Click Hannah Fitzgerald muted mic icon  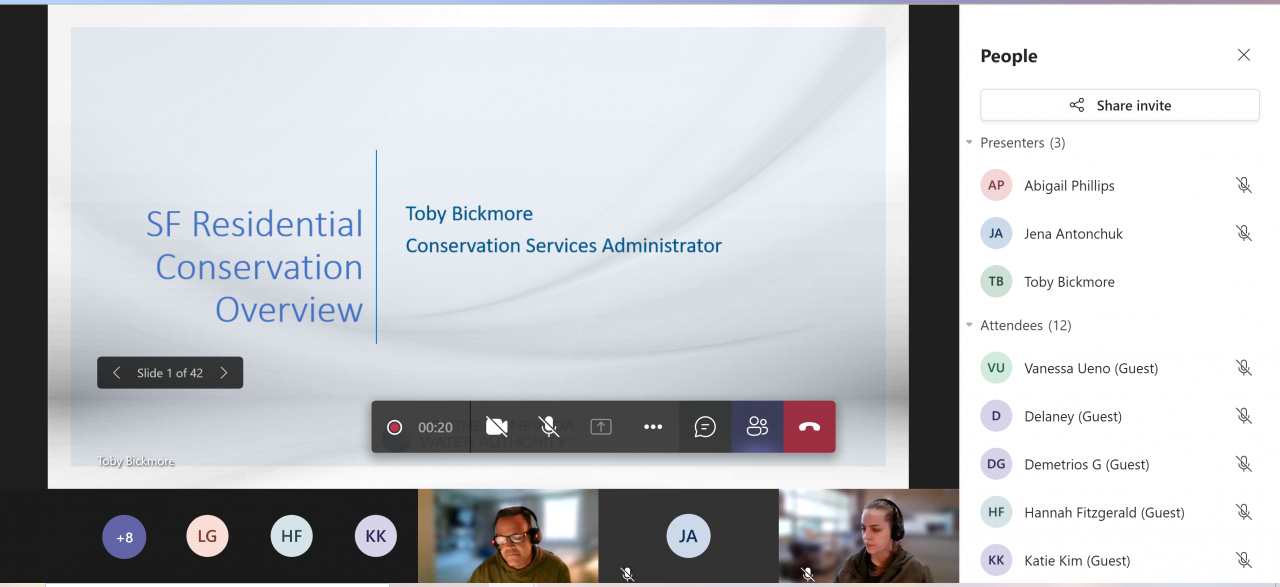tap(1244, 512)
